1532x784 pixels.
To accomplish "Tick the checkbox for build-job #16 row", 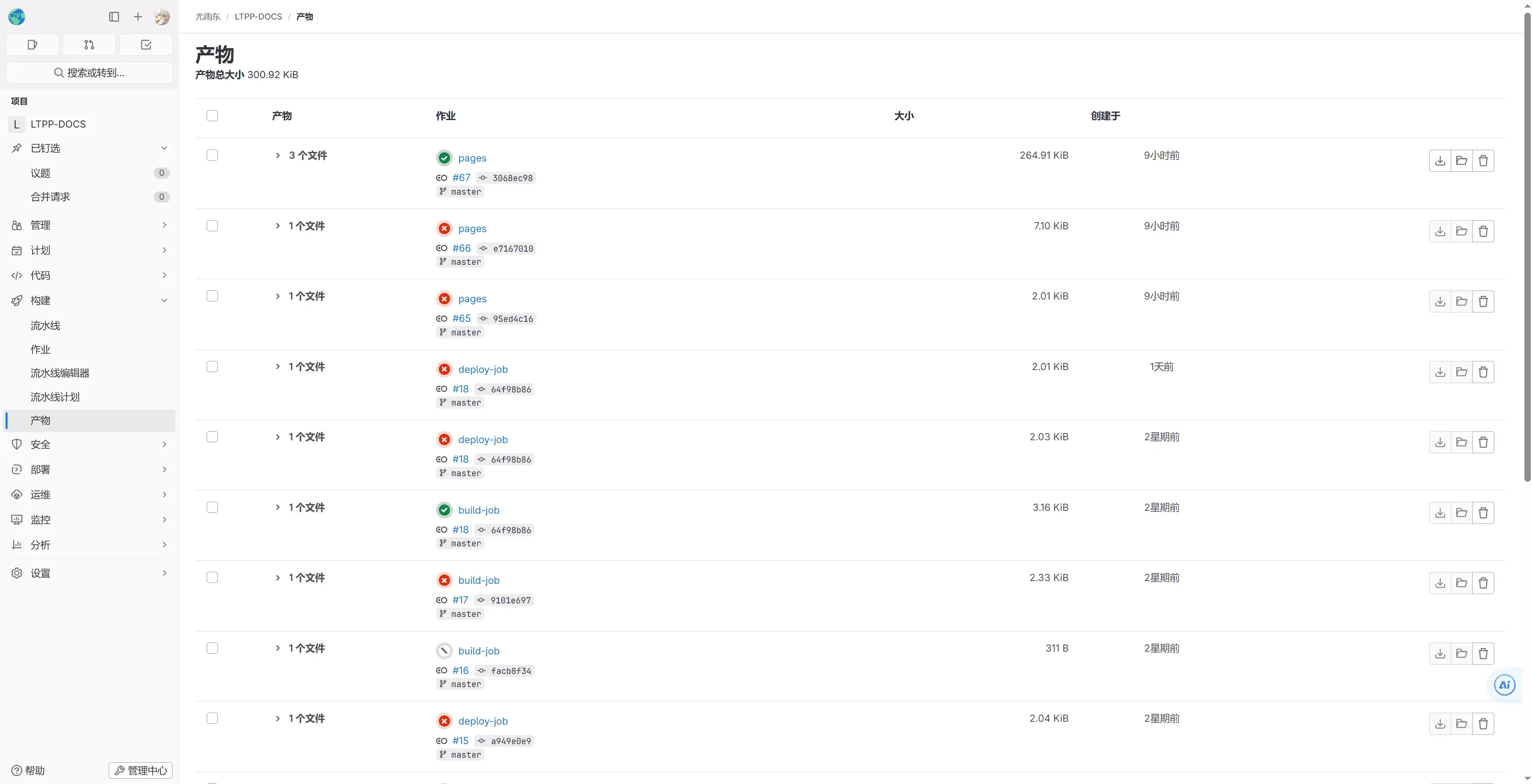I will tap(212, 648).
